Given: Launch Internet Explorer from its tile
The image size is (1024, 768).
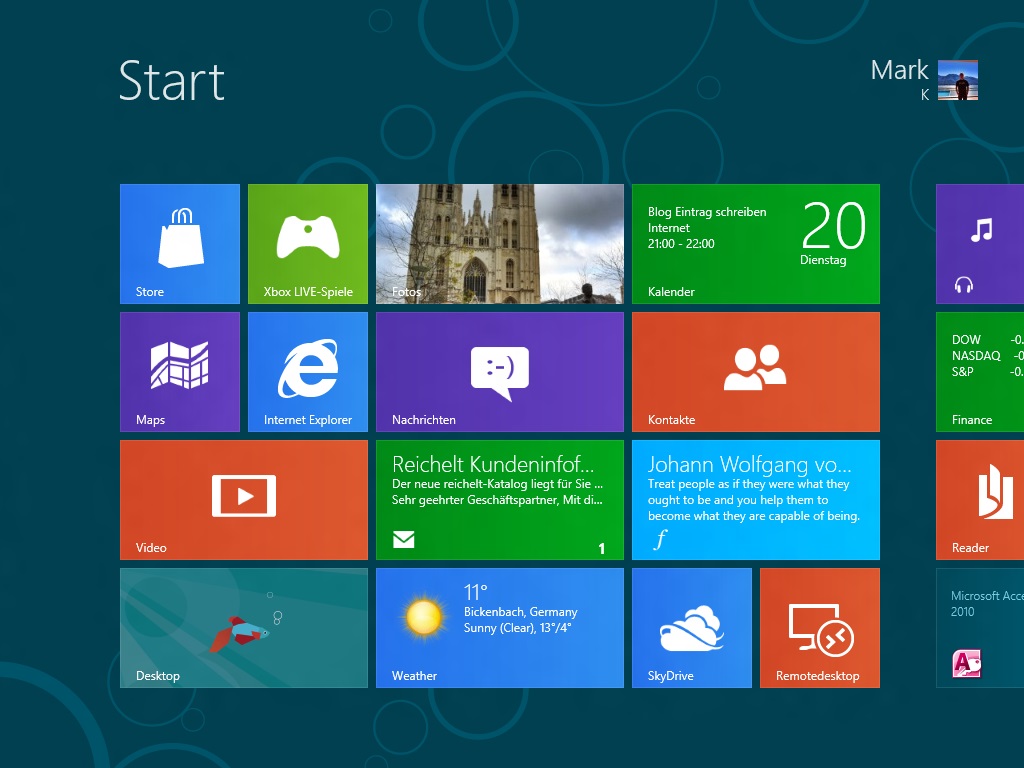Looking at the screenshot, I should point(308,372).
